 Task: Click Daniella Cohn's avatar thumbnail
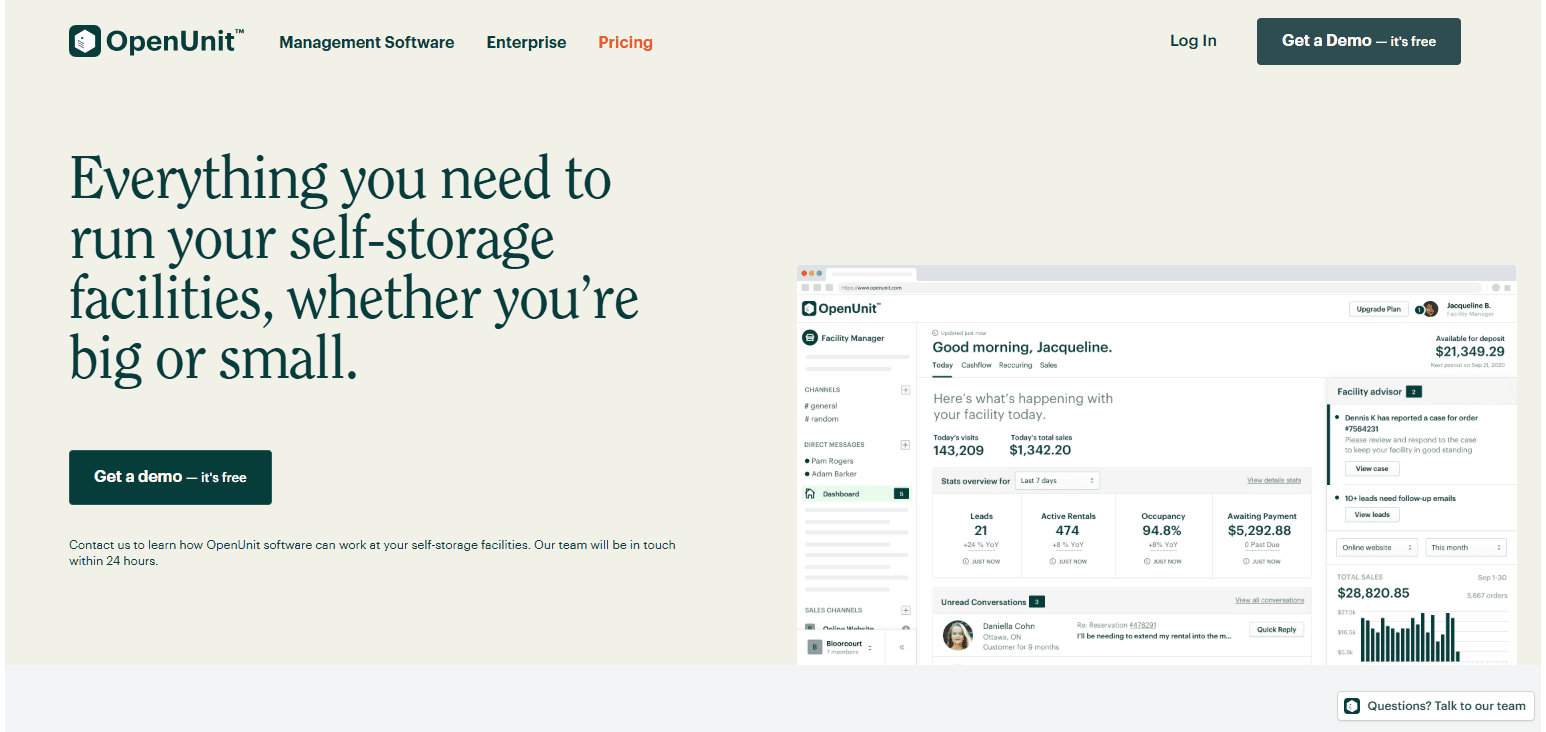pos(958,636)
